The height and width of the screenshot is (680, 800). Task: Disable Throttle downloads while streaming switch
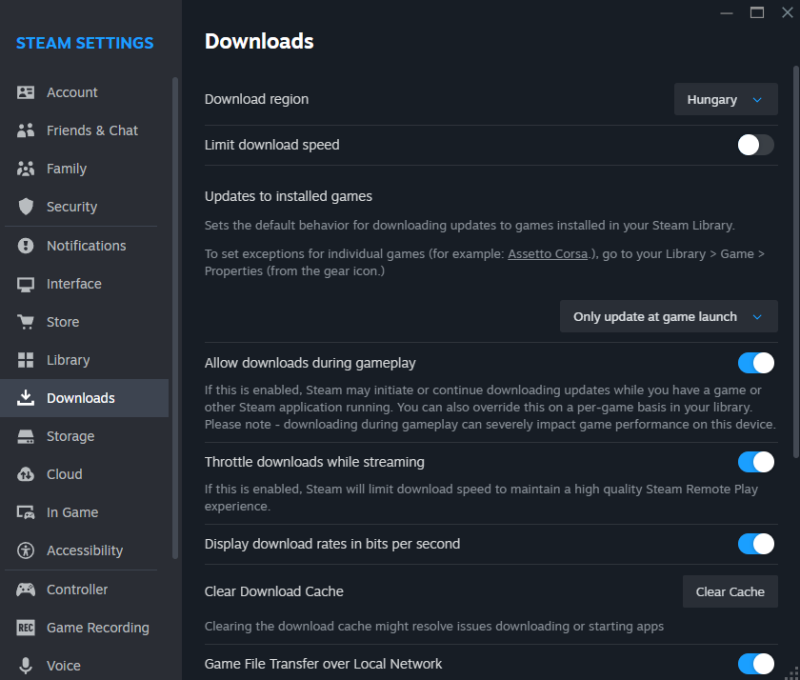coord(755,461)
